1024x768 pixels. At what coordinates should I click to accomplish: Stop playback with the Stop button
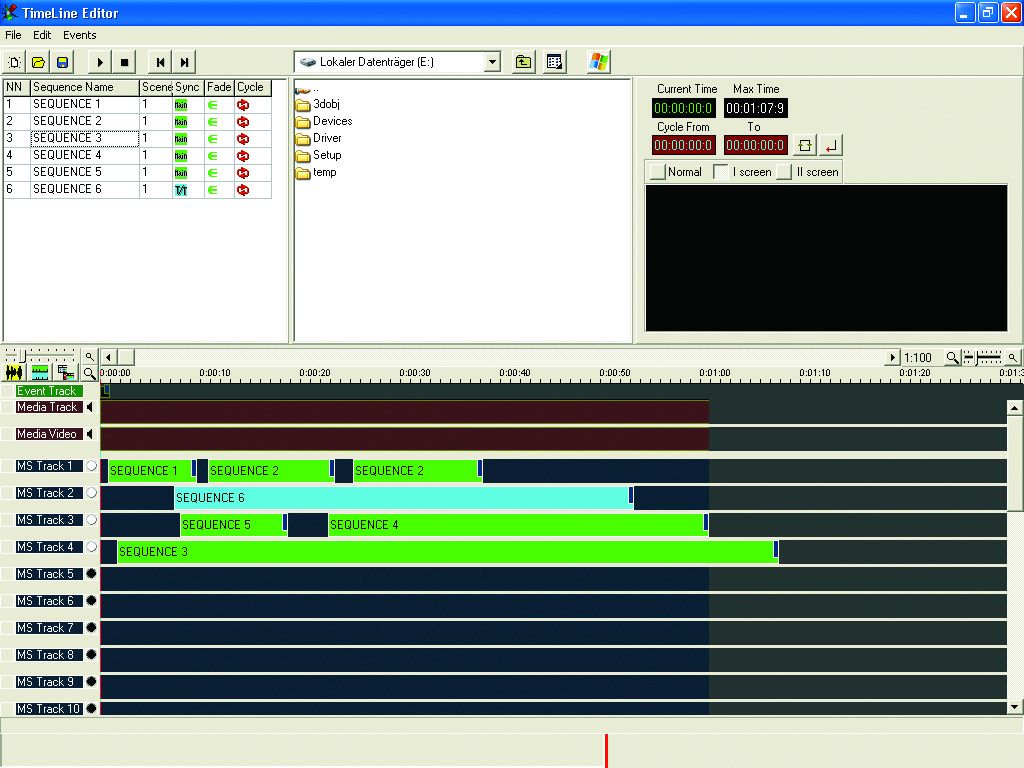coord(124,63)
